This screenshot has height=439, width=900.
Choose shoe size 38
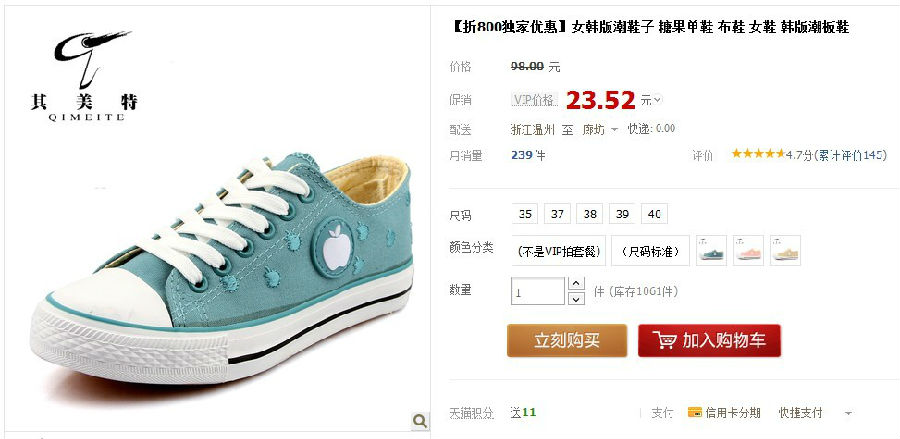(x=590, y=214)
